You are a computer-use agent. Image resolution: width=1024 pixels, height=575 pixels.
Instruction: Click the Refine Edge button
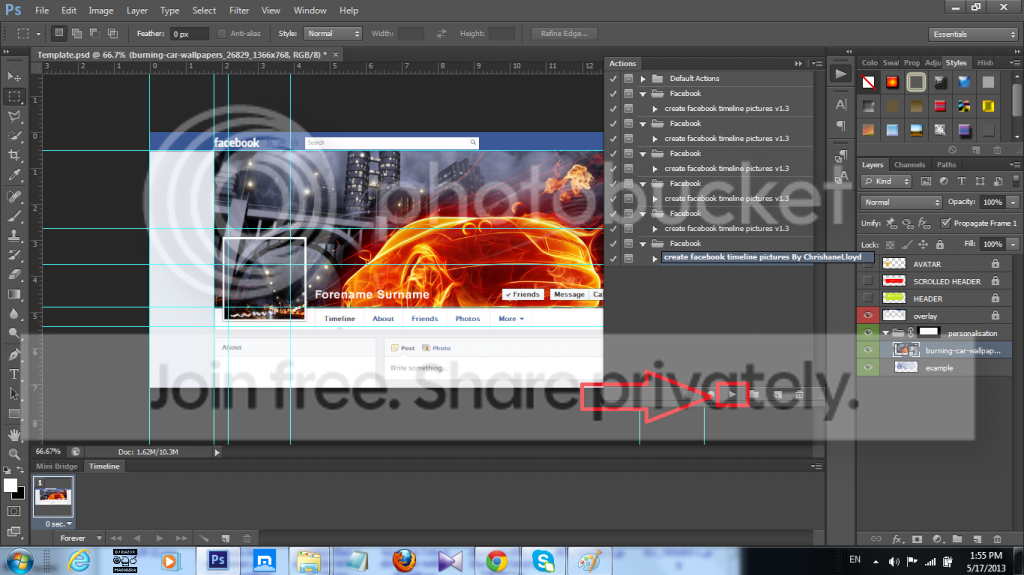[x=564, y=33]
